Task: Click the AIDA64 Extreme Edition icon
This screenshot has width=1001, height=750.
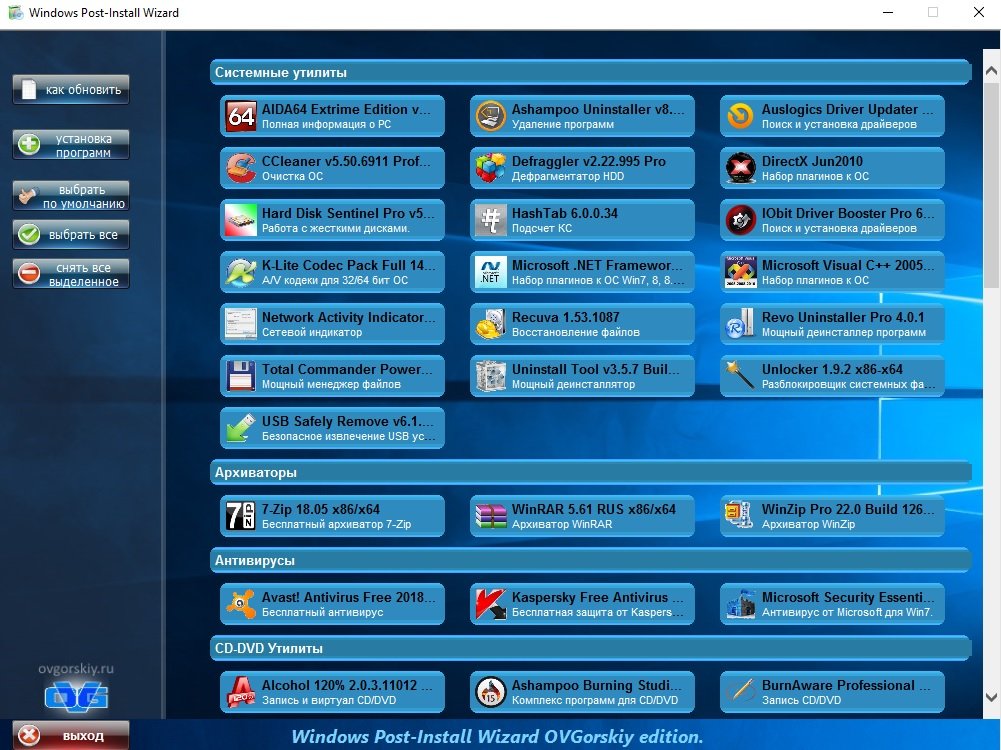Action: (x=241, y=117)
